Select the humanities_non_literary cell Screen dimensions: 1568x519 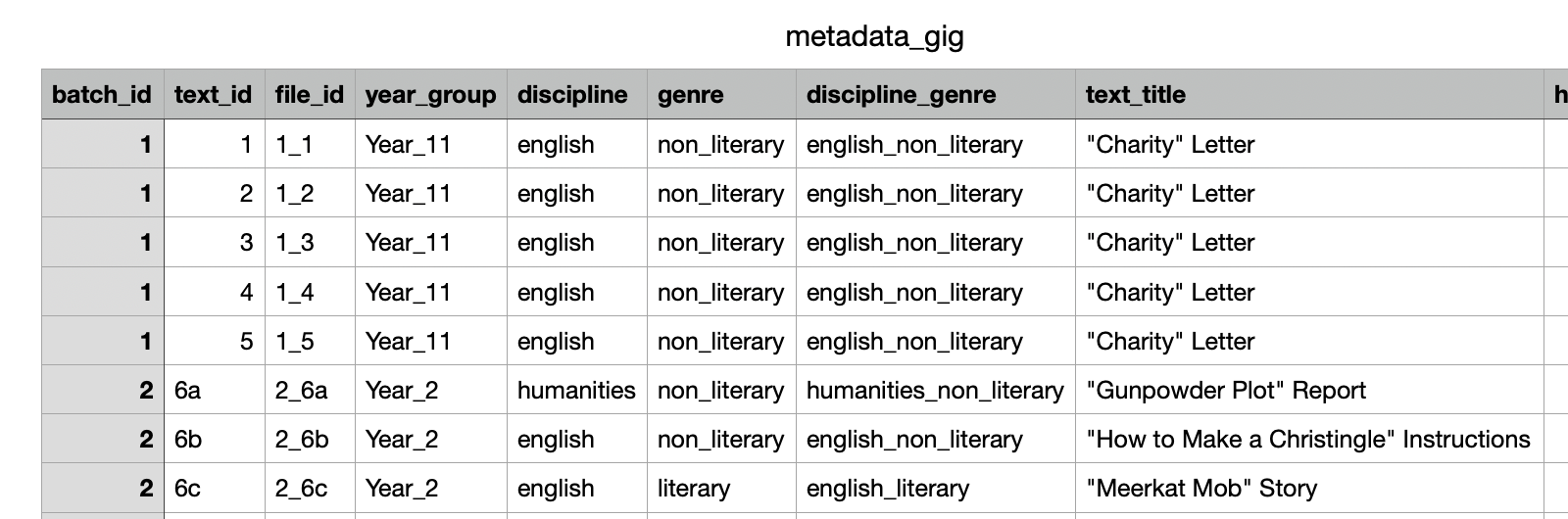(934, 391)
